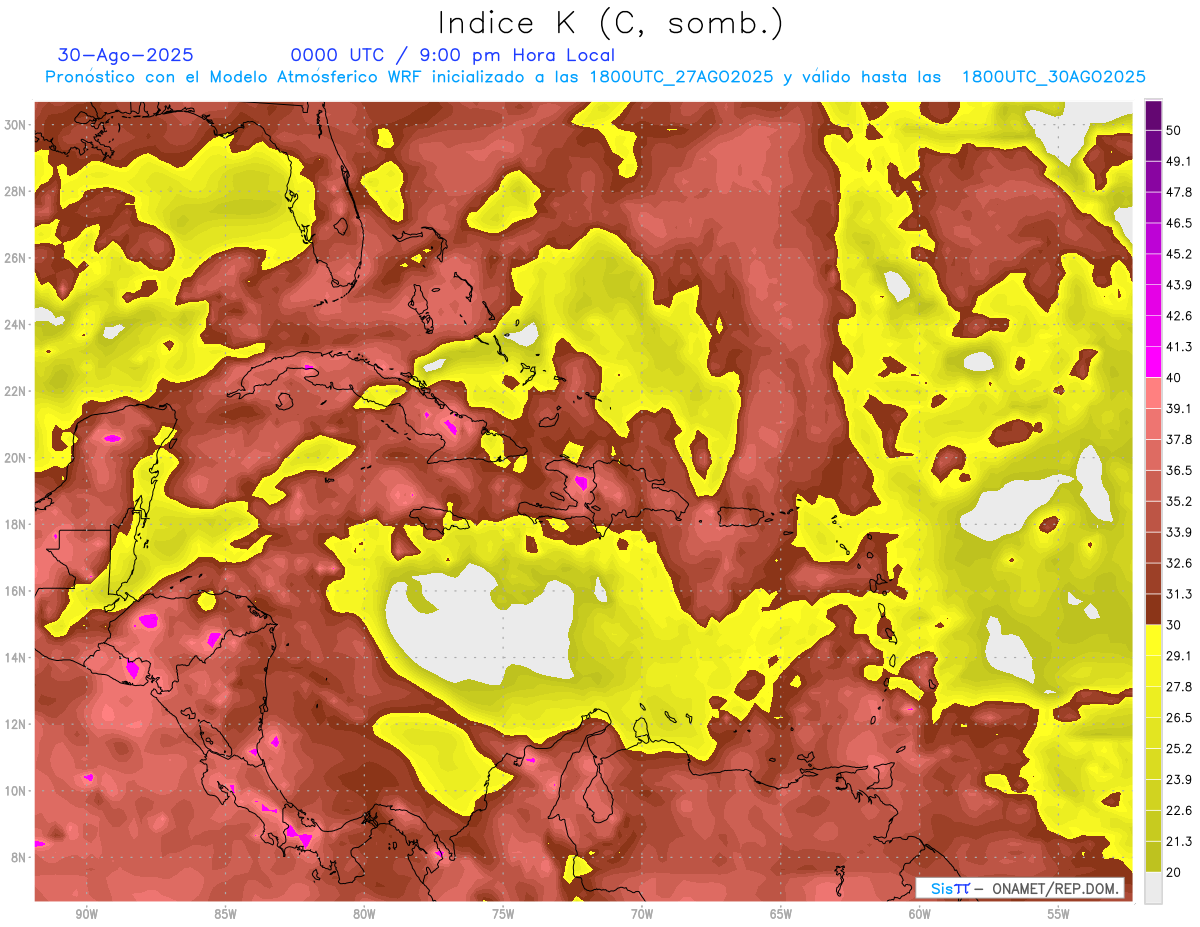1200x927 pixels.
Task: Click the colorbar value label 23.9
Action: (1179, 780)
